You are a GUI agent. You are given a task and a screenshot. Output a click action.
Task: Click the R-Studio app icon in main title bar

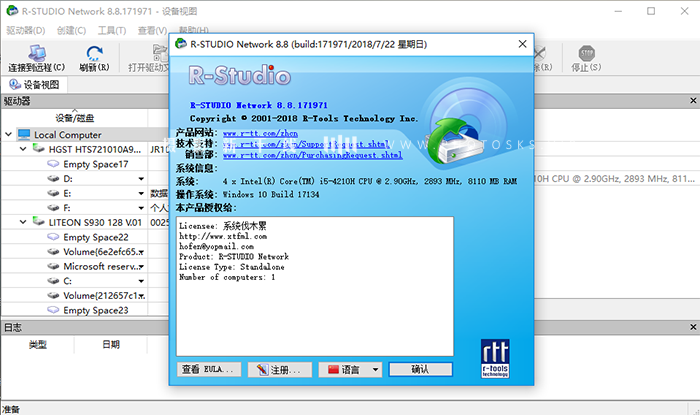12,11
